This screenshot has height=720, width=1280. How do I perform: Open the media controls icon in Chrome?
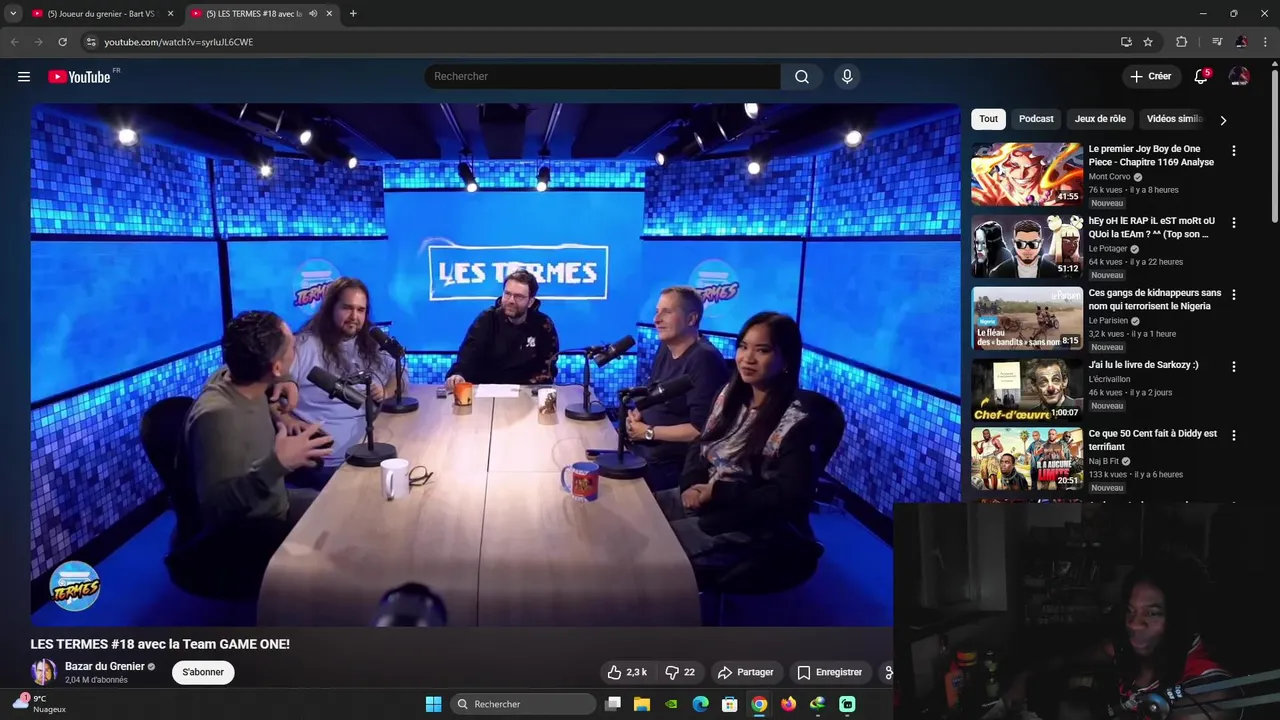[x=1217, y=42]
